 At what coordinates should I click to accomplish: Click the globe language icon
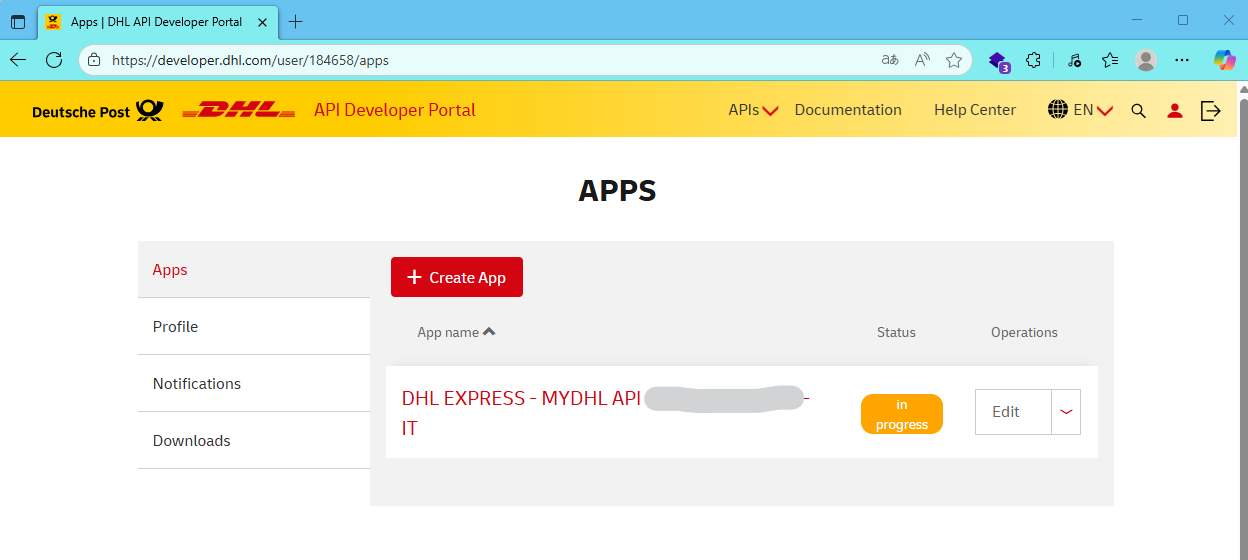1058,110
